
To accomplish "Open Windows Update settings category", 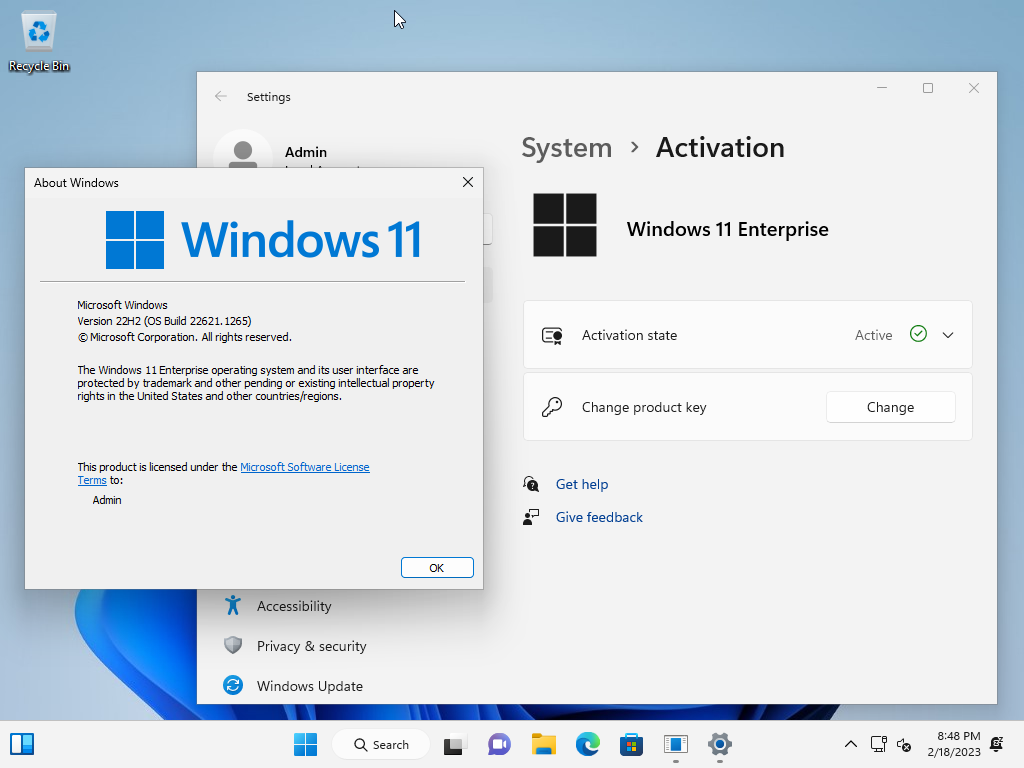I will (x=310, y=686).
